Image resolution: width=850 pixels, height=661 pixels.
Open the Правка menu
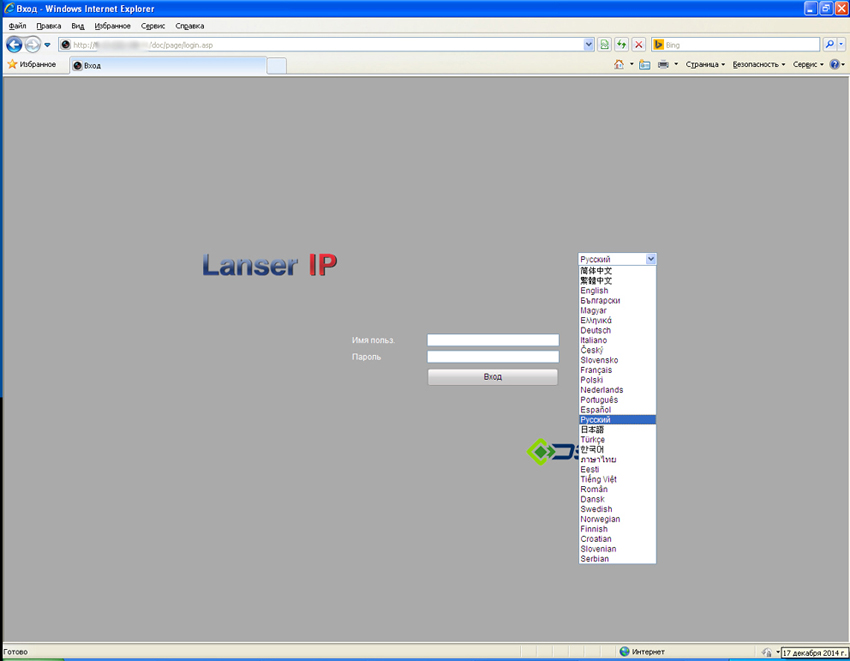pos(48,25)
